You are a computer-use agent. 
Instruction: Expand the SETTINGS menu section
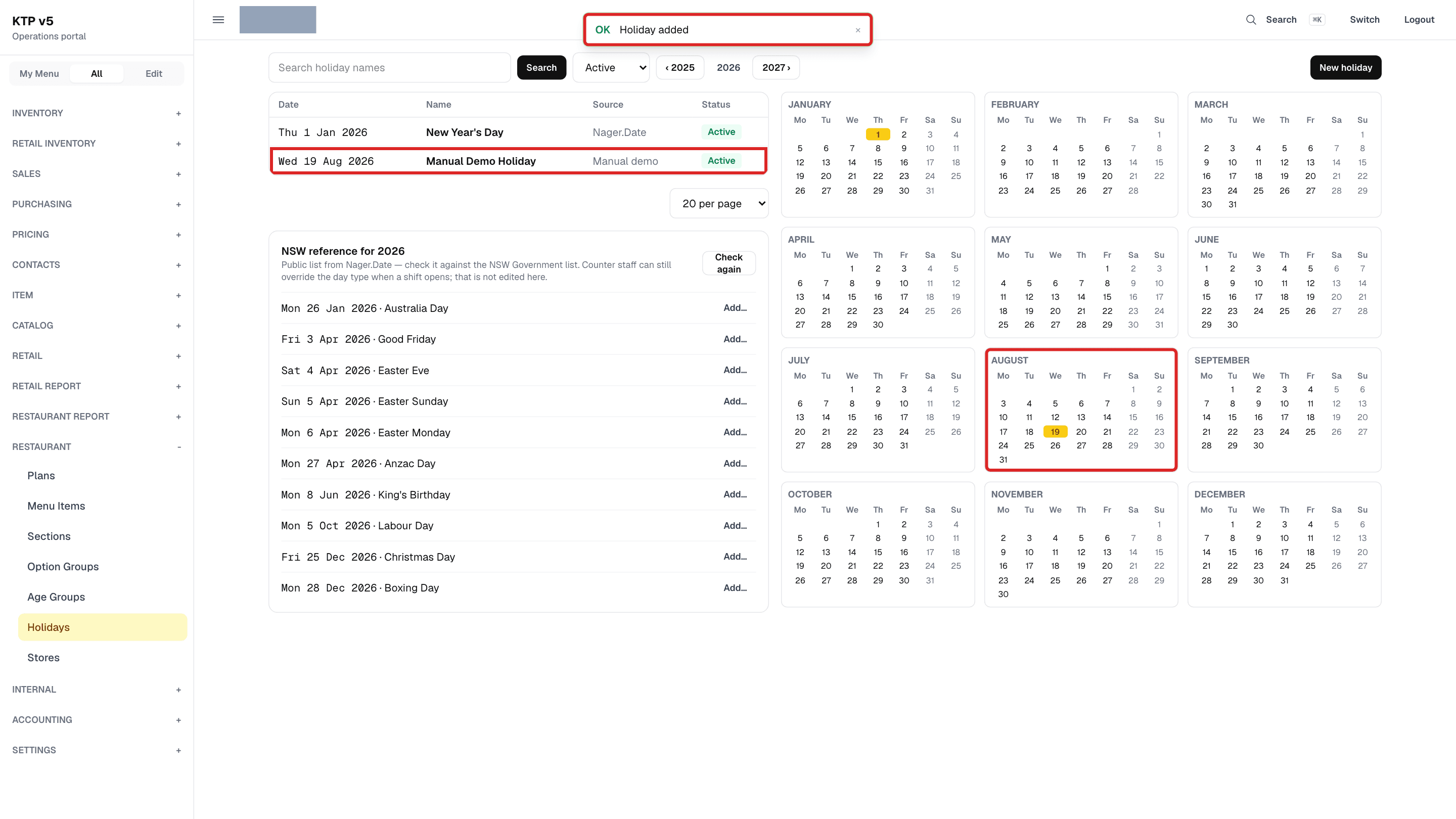click(97, 751)
